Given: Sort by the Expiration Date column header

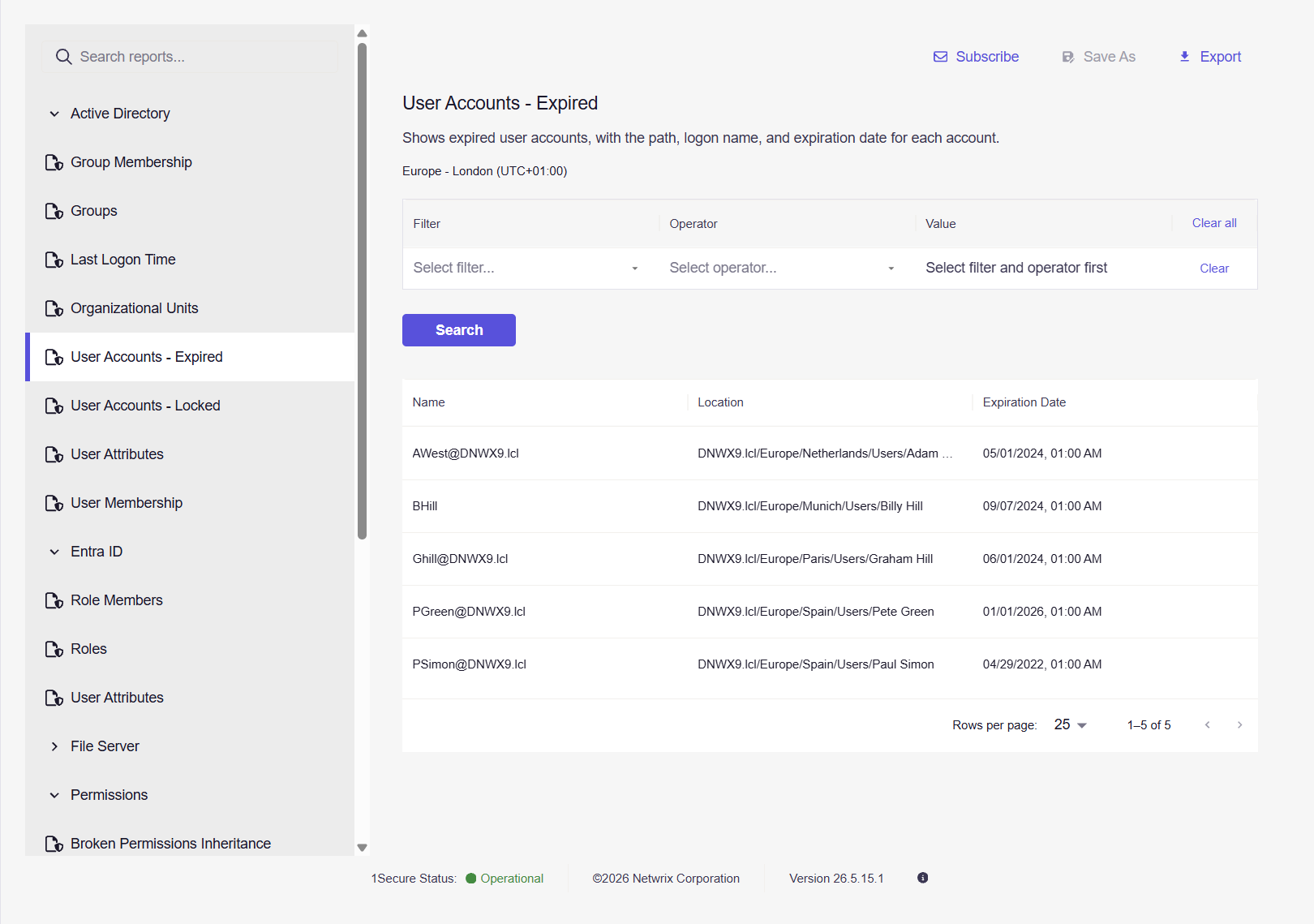Looking at the screenshot, I should click(1024, 402).
